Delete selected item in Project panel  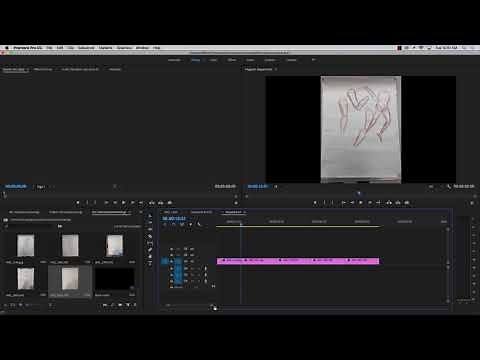pyautogui.click(x=135, y=305)
